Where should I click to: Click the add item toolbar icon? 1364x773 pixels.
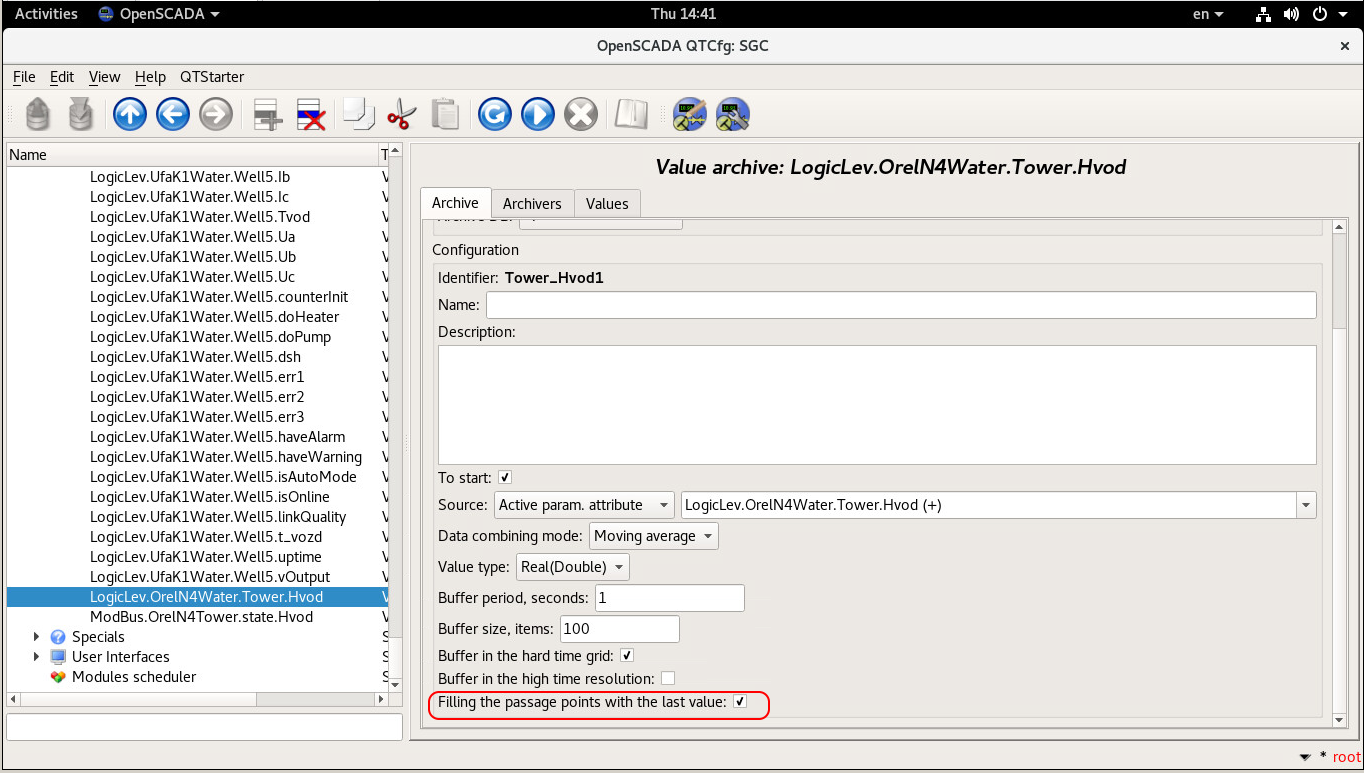point(268,114)
